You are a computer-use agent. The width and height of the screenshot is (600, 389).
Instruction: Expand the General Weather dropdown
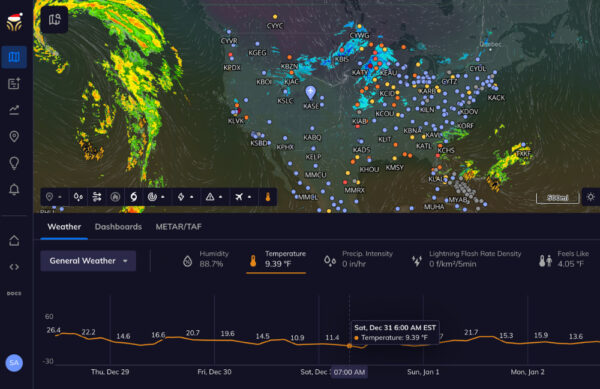click(88, 261)
